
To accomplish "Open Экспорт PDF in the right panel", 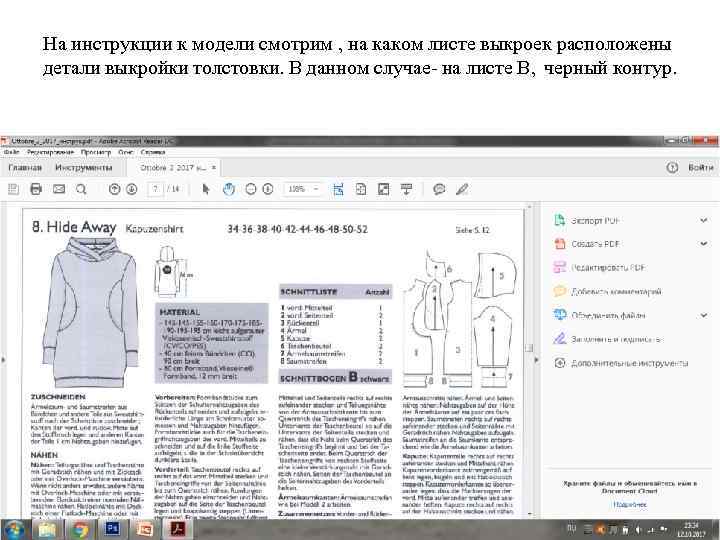I will (592, 219).
